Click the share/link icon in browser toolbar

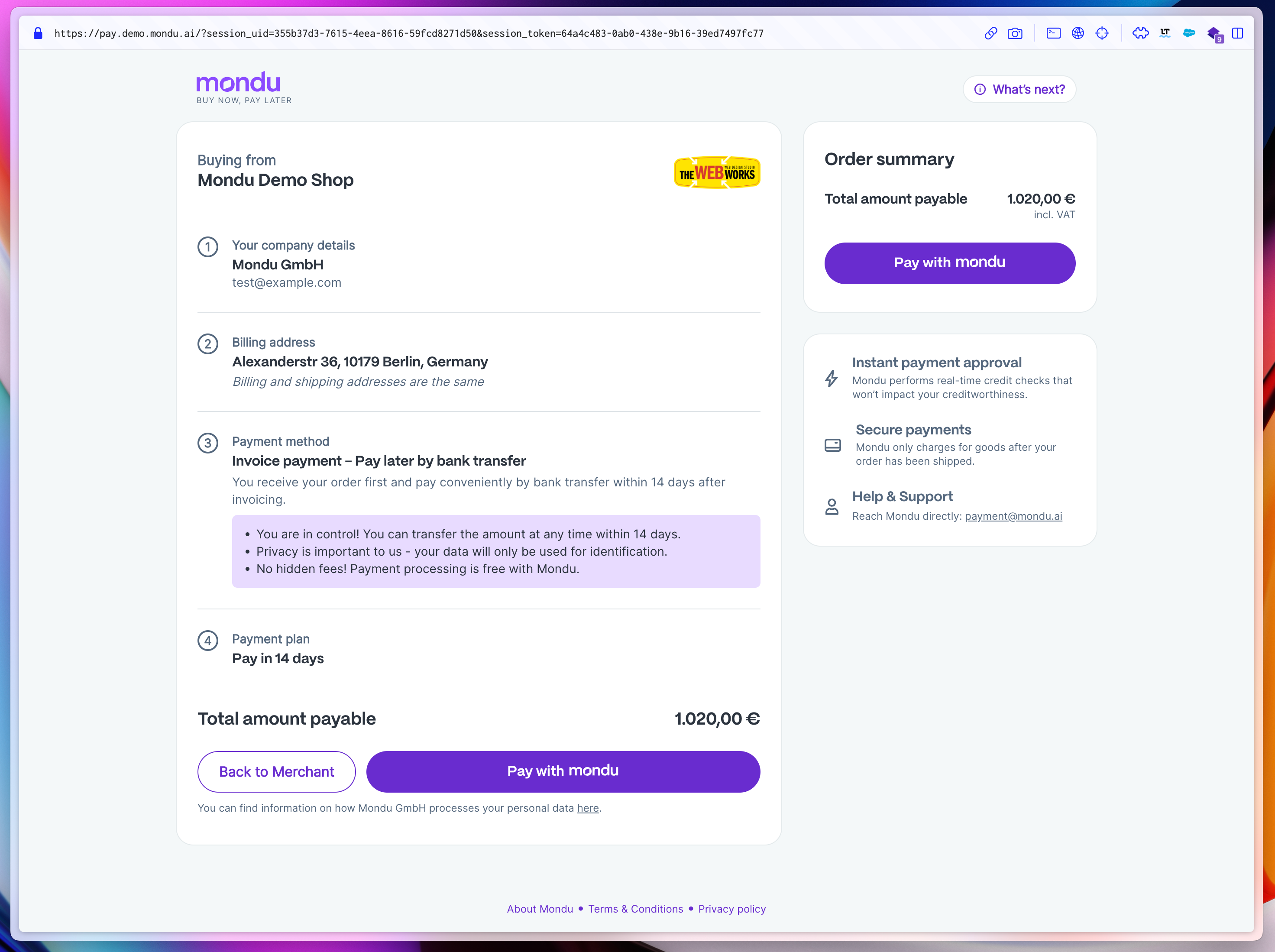(990, 34)
